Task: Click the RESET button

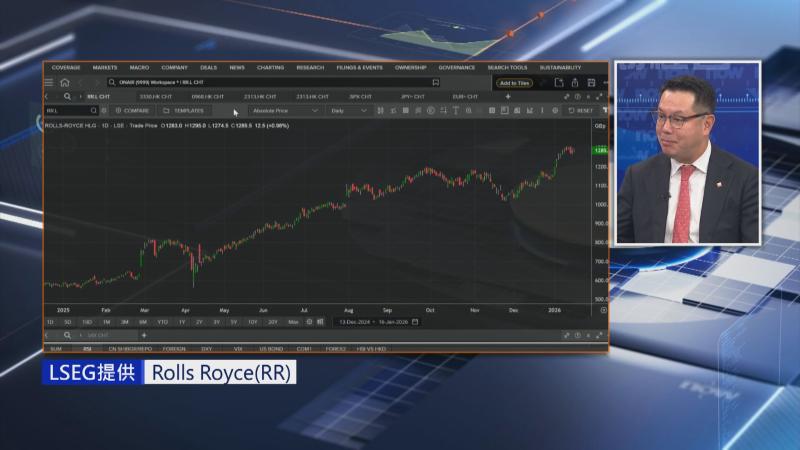Action: click(581, 111)
